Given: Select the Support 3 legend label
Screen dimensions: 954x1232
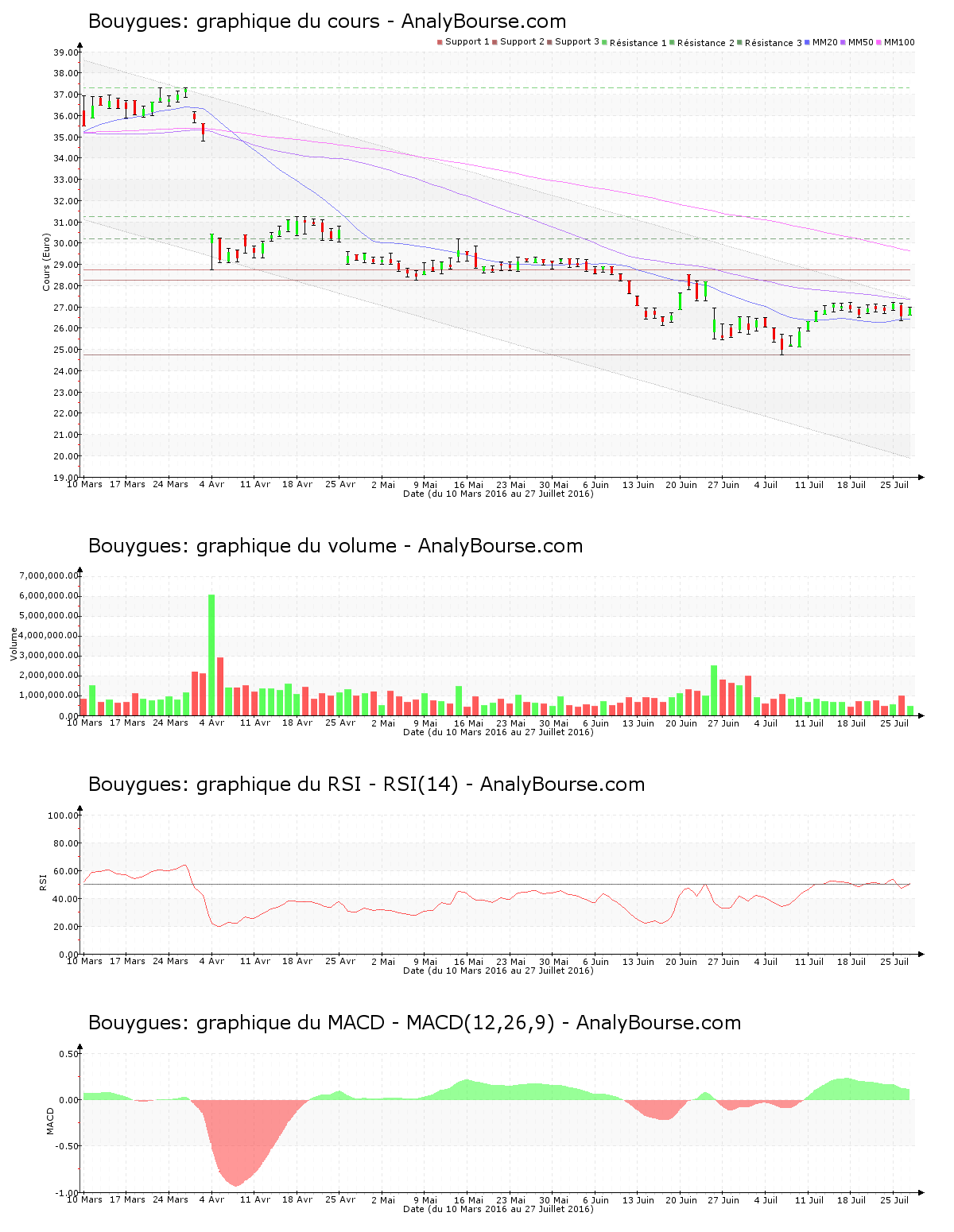Looking at the screenshot, I should (x=577, y=42).
